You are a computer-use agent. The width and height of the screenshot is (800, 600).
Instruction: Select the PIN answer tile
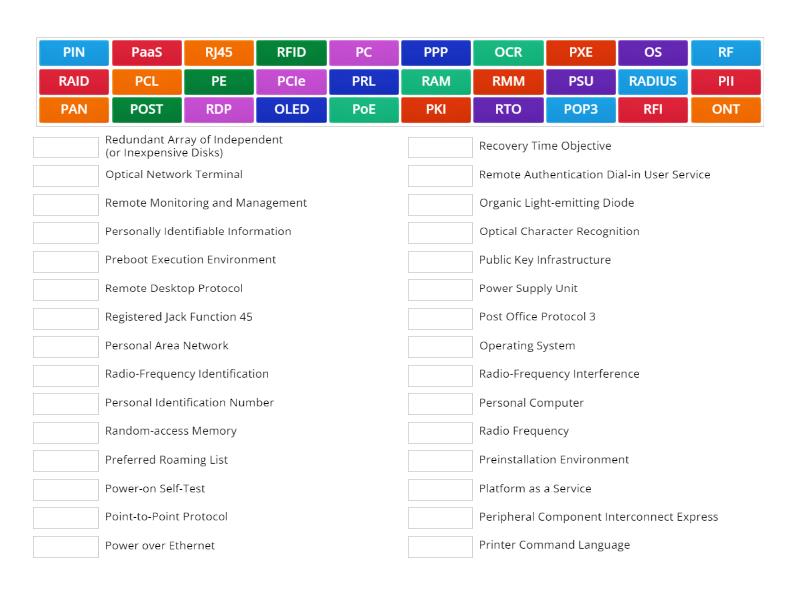pyautogui.click(x=74, y=53)
